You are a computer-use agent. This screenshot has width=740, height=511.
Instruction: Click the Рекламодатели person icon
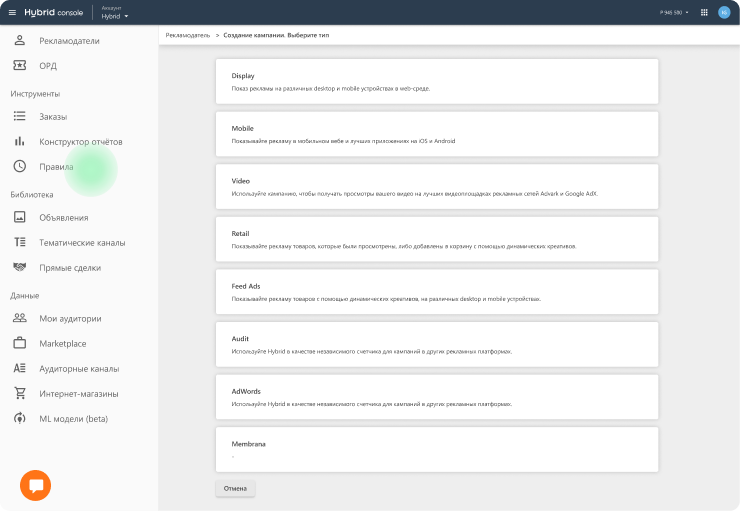[x=19, y=40]
